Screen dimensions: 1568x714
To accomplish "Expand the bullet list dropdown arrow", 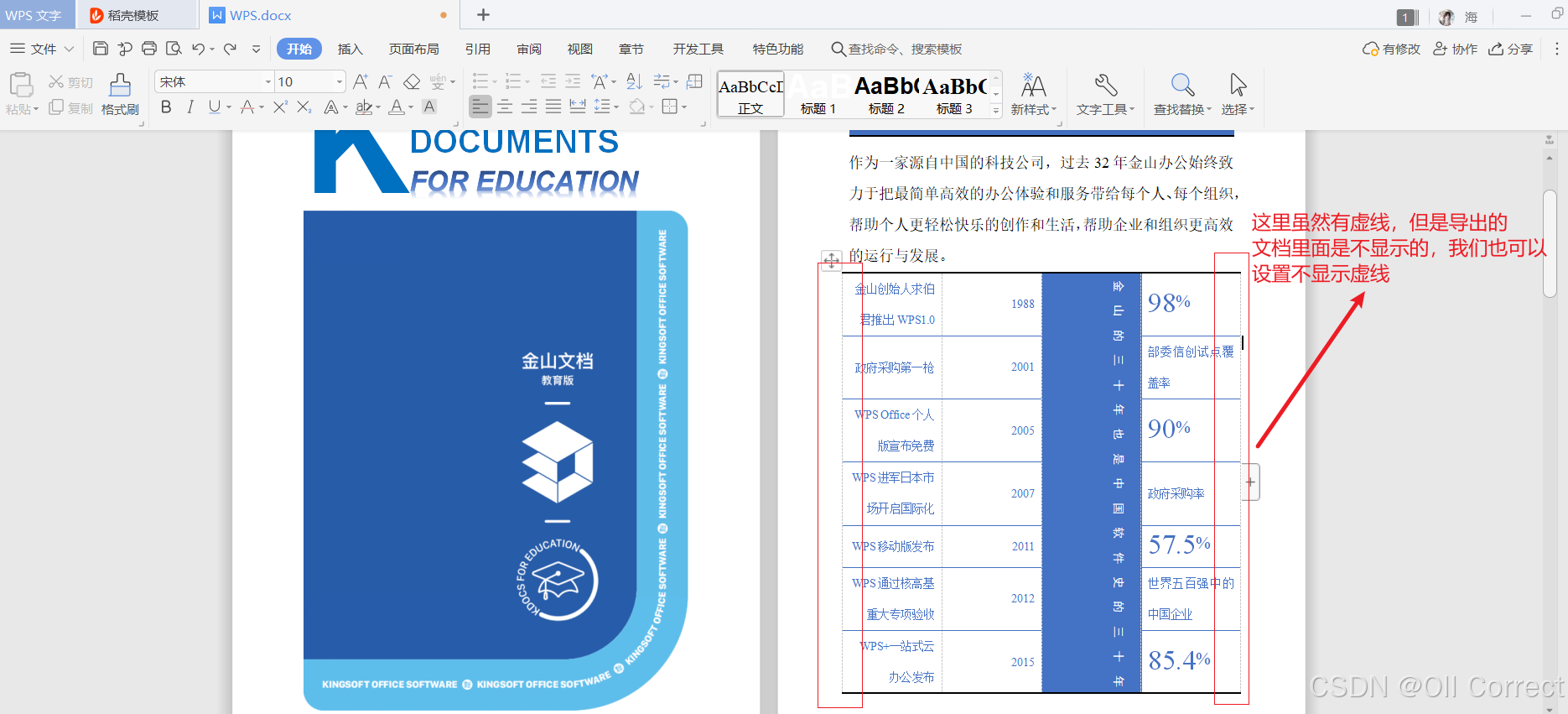I will (495, 82).
